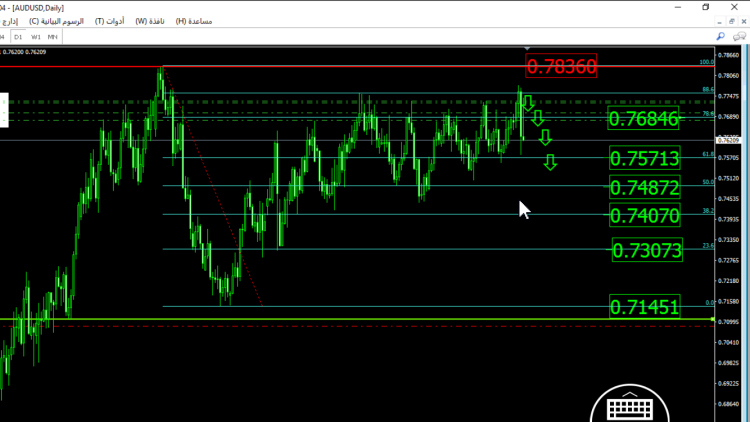Open the أدوات (T) tools menu
The height and width of the screenshot is (422, 750).
110,21
